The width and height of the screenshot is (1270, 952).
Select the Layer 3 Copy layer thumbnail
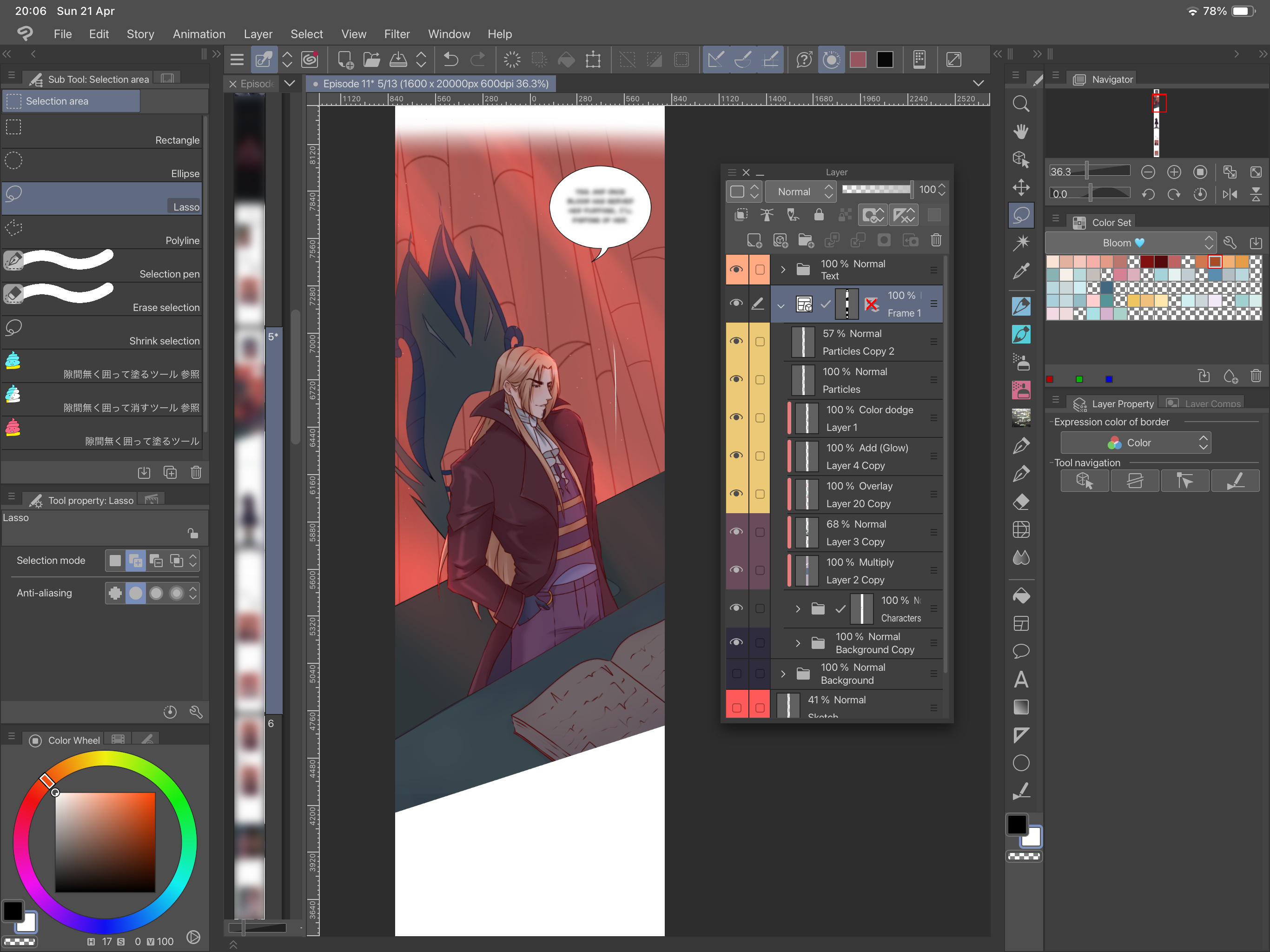coord(807,532)
